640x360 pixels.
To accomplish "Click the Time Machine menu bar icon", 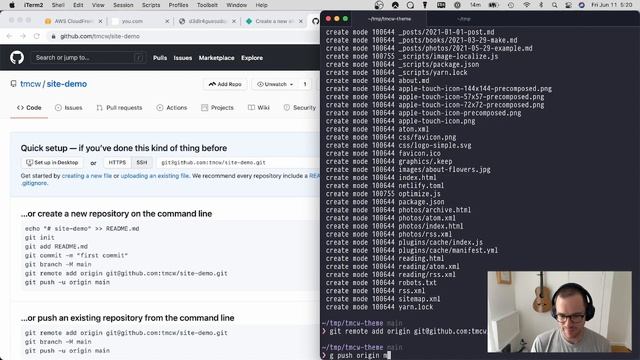I will click(511, 5).
